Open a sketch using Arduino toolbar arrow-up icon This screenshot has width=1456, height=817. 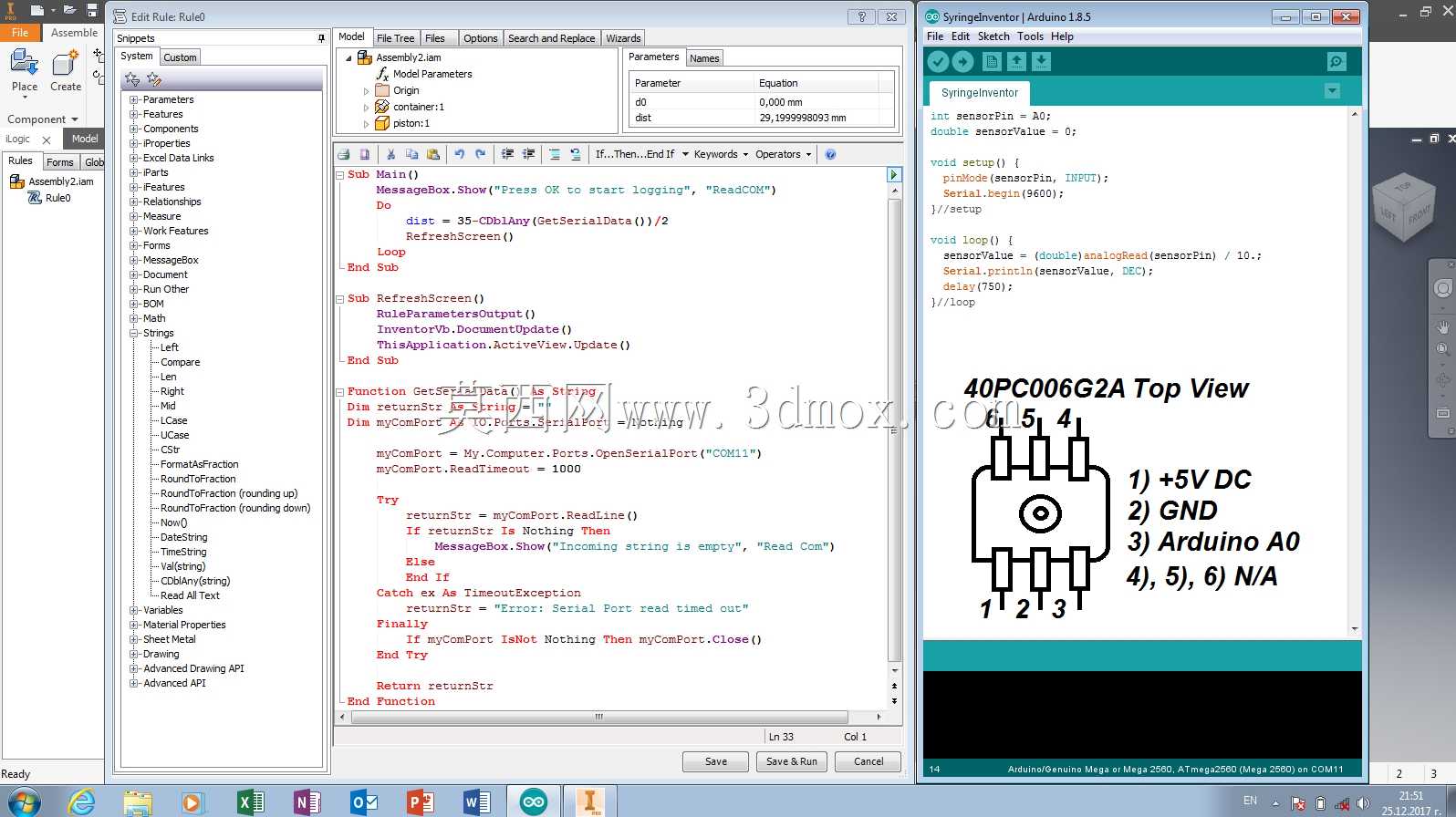click(1016, 61)
